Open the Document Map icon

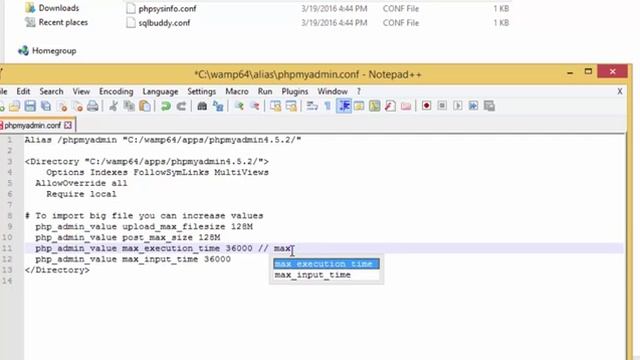pos(375,107)
